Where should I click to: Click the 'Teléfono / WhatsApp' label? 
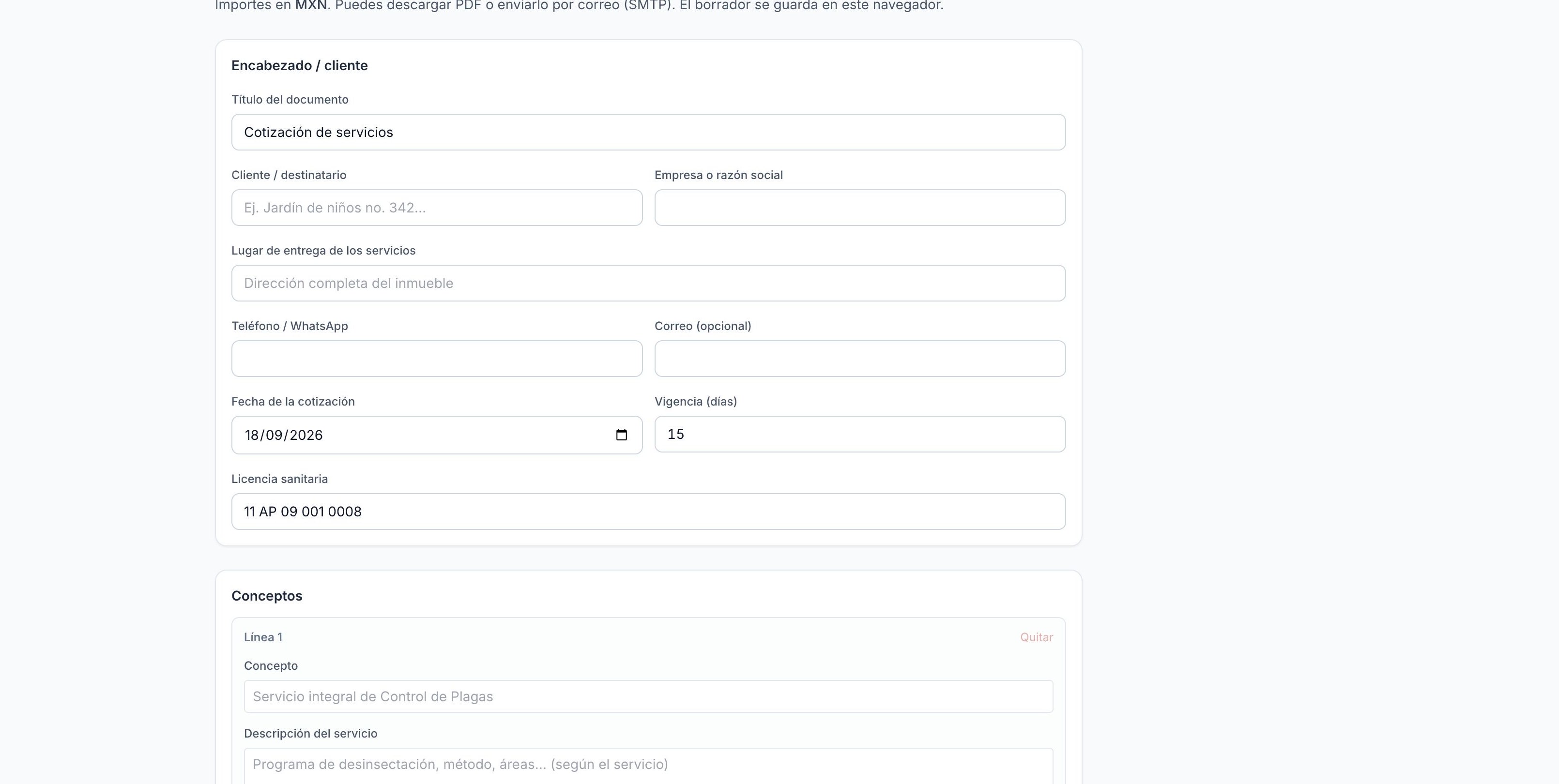pyautogui.click(x=290, y=326)
